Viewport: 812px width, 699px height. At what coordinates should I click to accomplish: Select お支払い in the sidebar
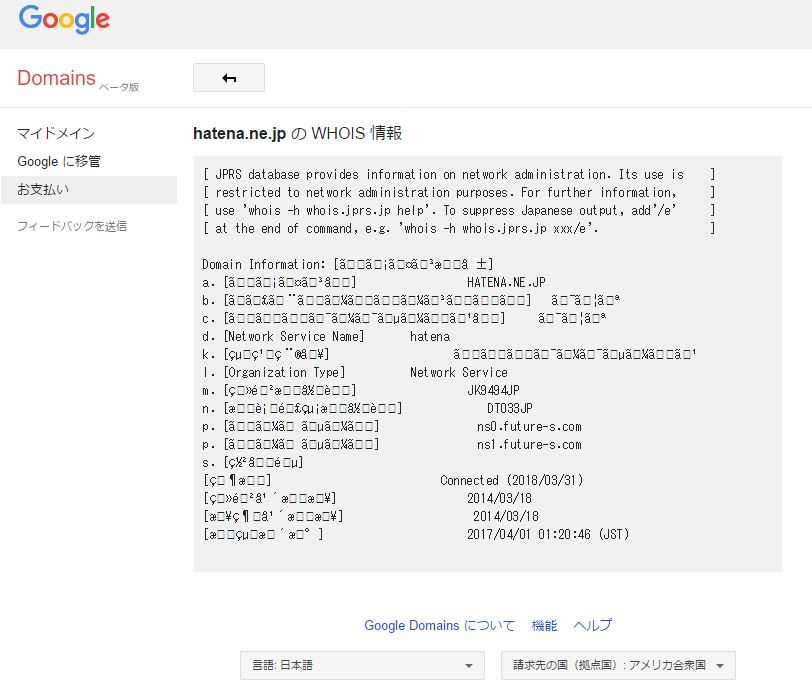tap(89, 190)
